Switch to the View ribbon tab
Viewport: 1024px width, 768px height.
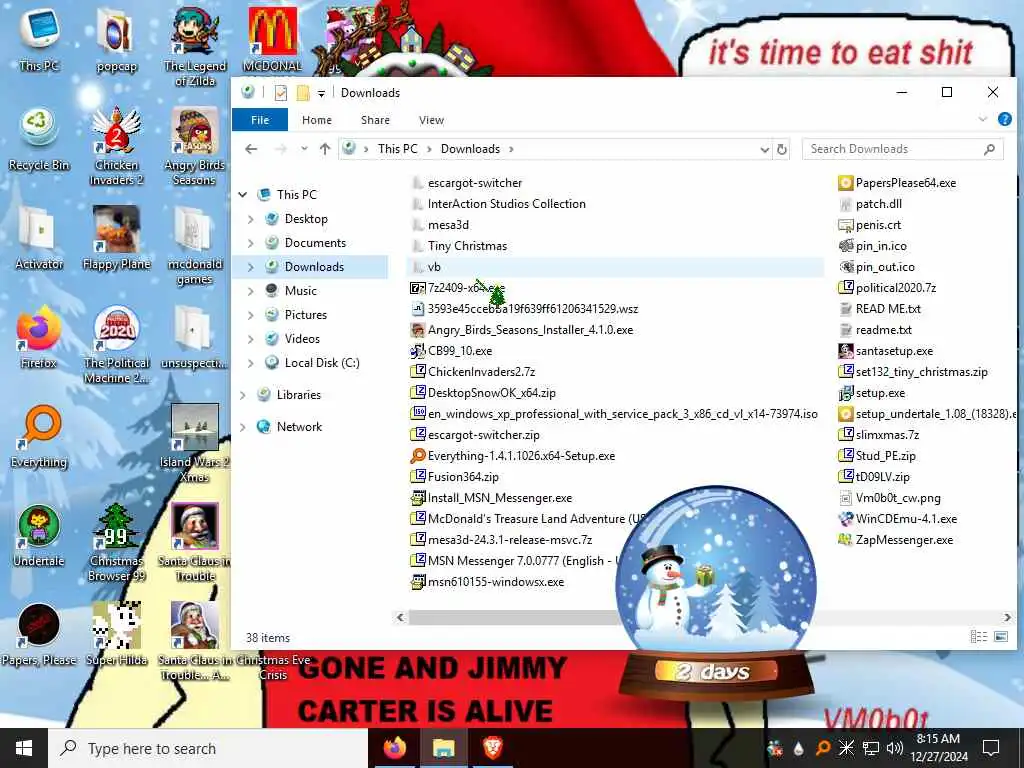[x=431, y=120]
